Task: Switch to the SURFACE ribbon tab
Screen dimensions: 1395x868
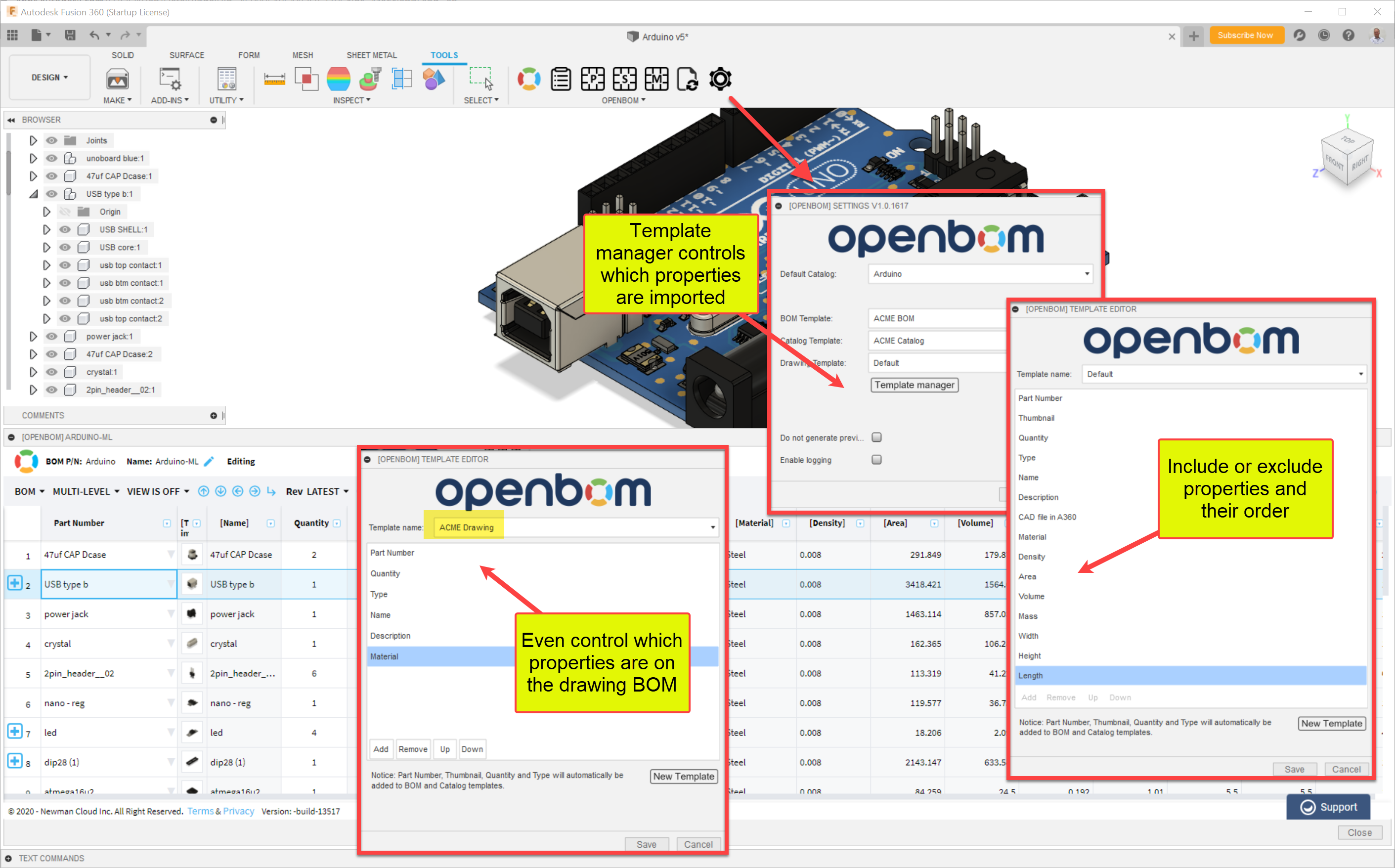Action: coord(186,55)
